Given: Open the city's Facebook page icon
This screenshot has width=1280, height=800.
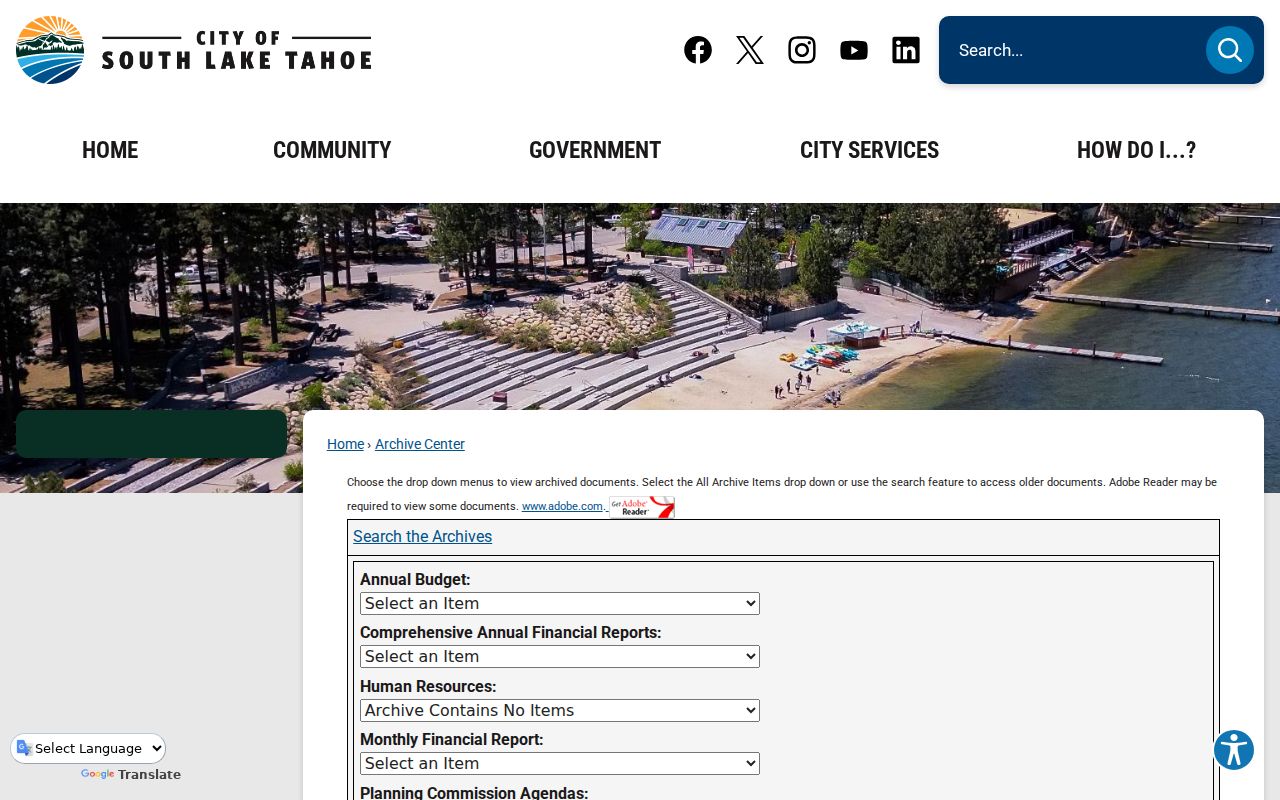Looking at the screenshot, I should click(698, 50).
